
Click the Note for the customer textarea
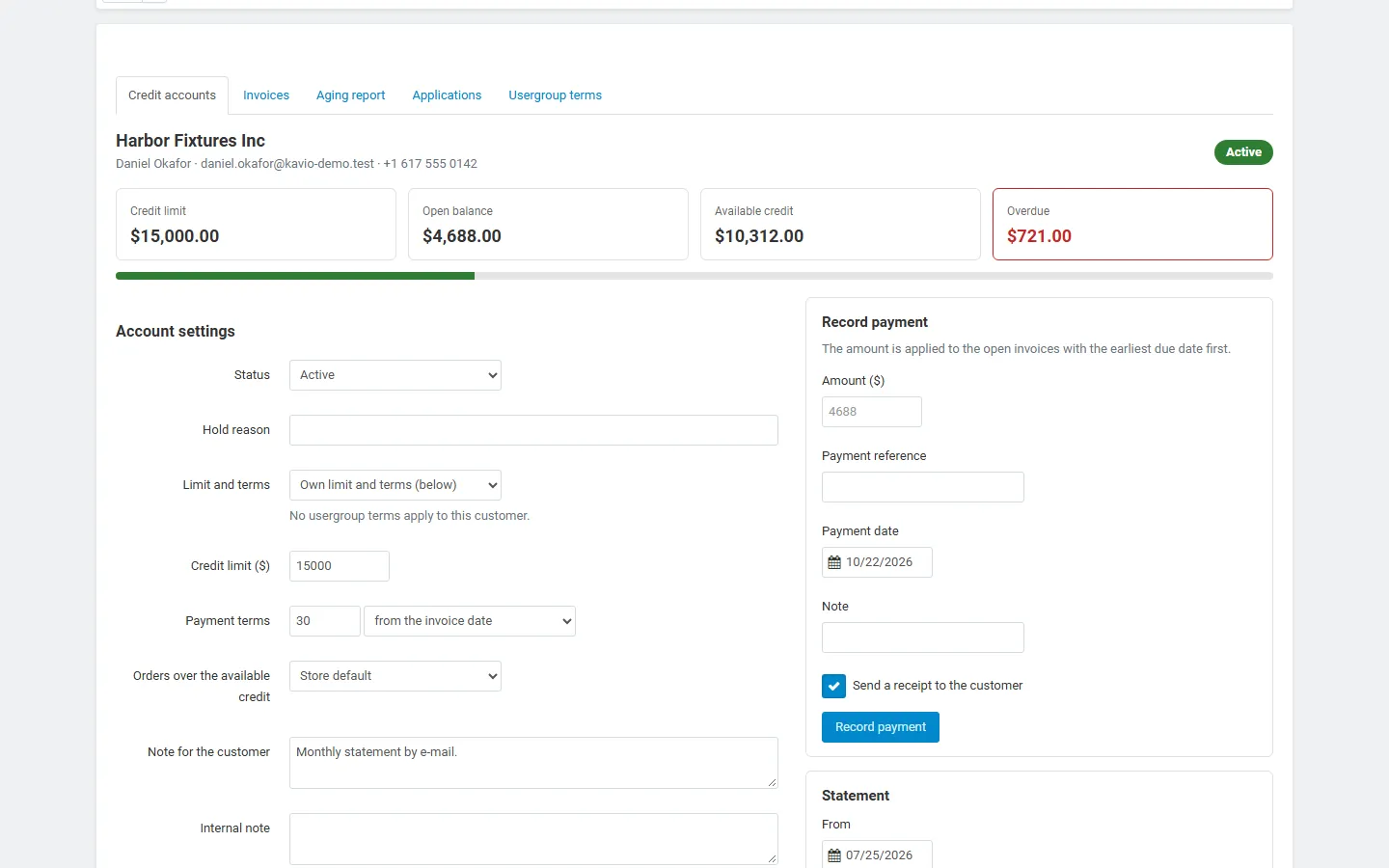pyautogui.click(x=533, y=763)
